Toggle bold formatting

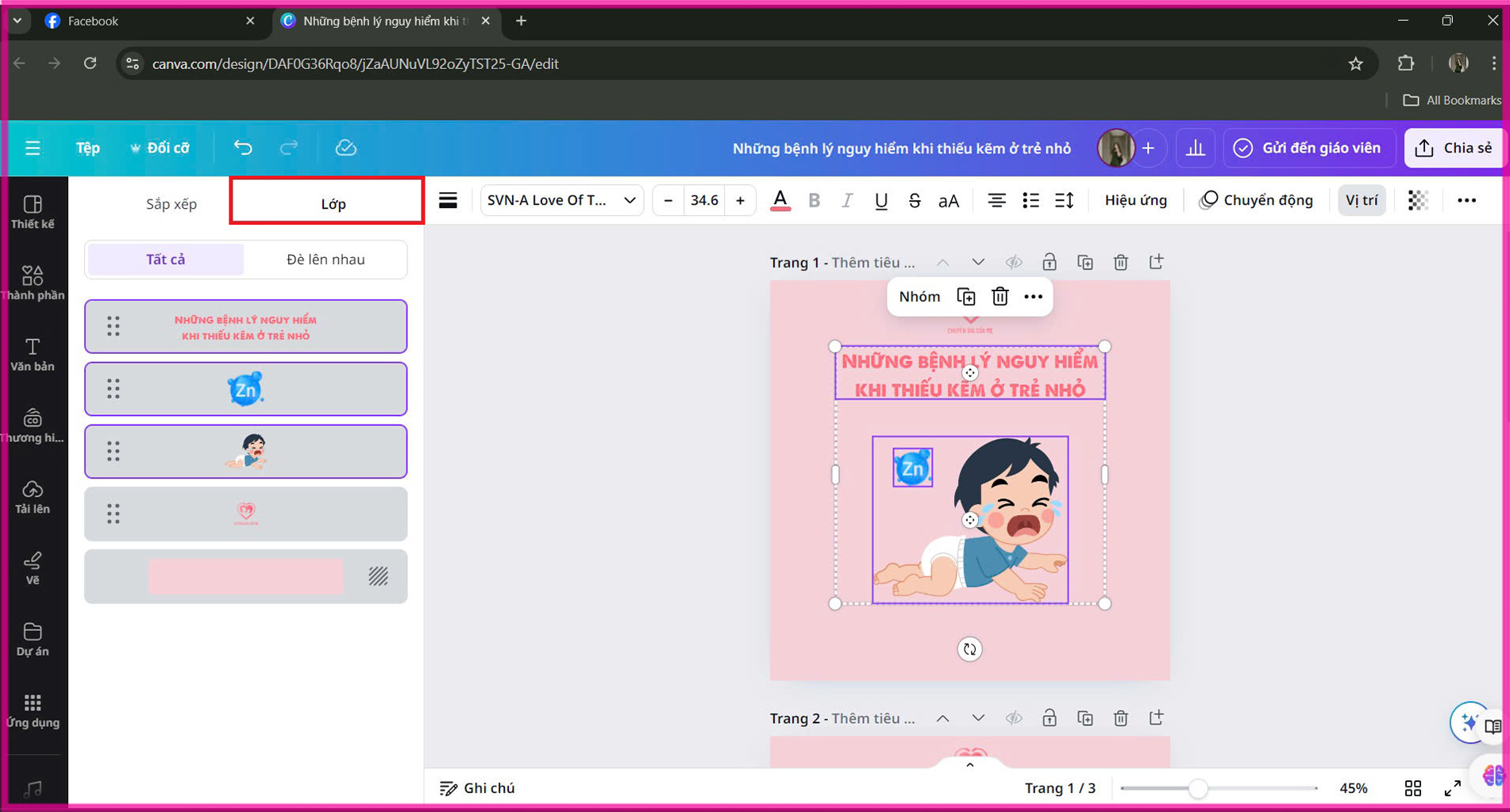[814, 201]
